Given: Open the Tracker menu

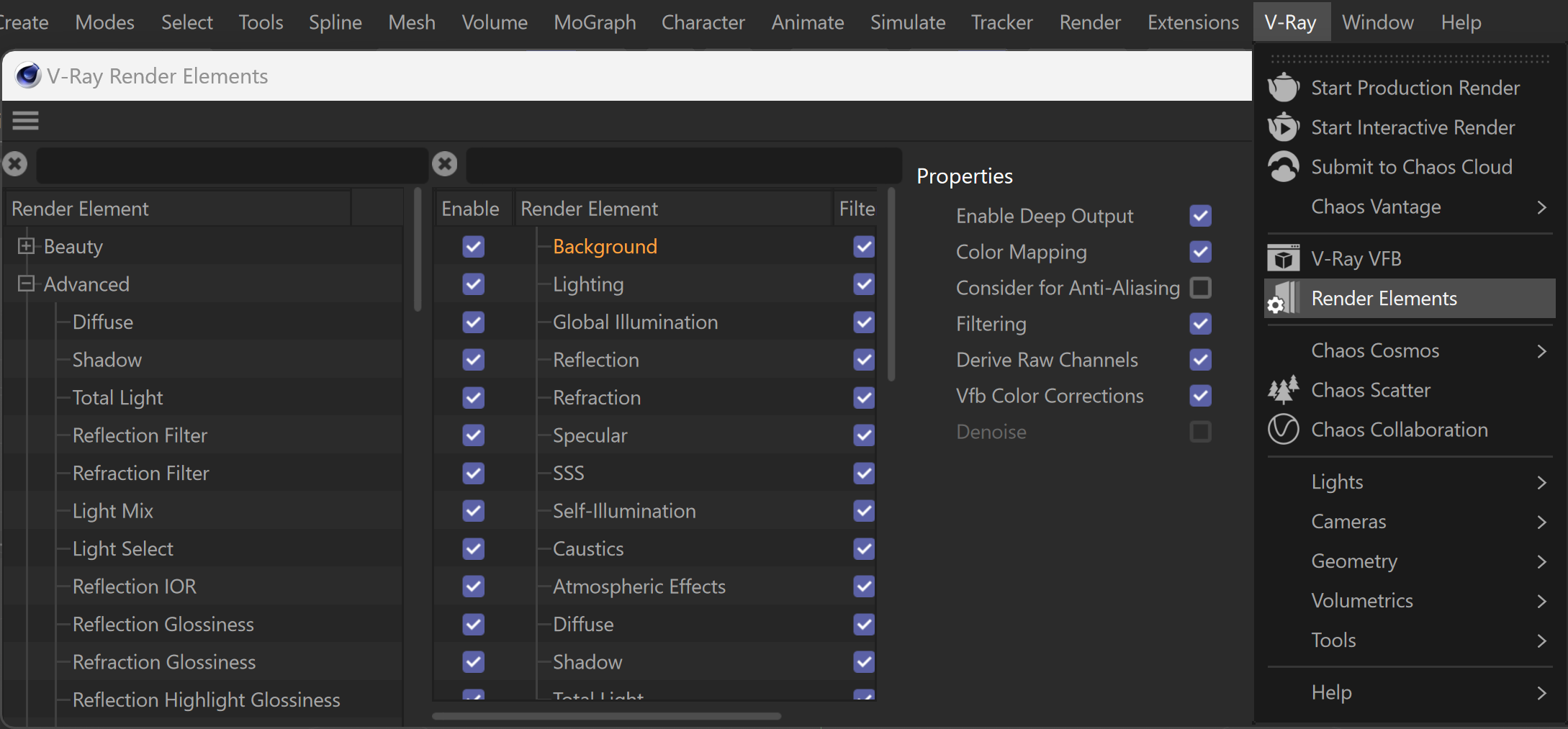Looking at the screenshot, I should pos(1001,22).
